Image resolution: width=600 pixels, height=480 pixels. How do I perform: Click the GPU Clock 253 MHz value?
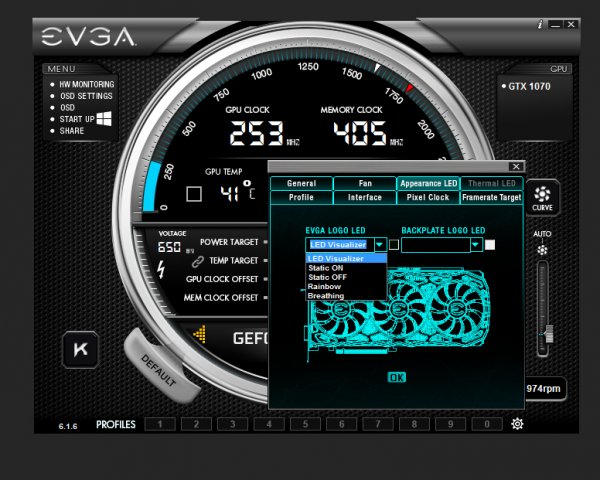pos(256,133)
